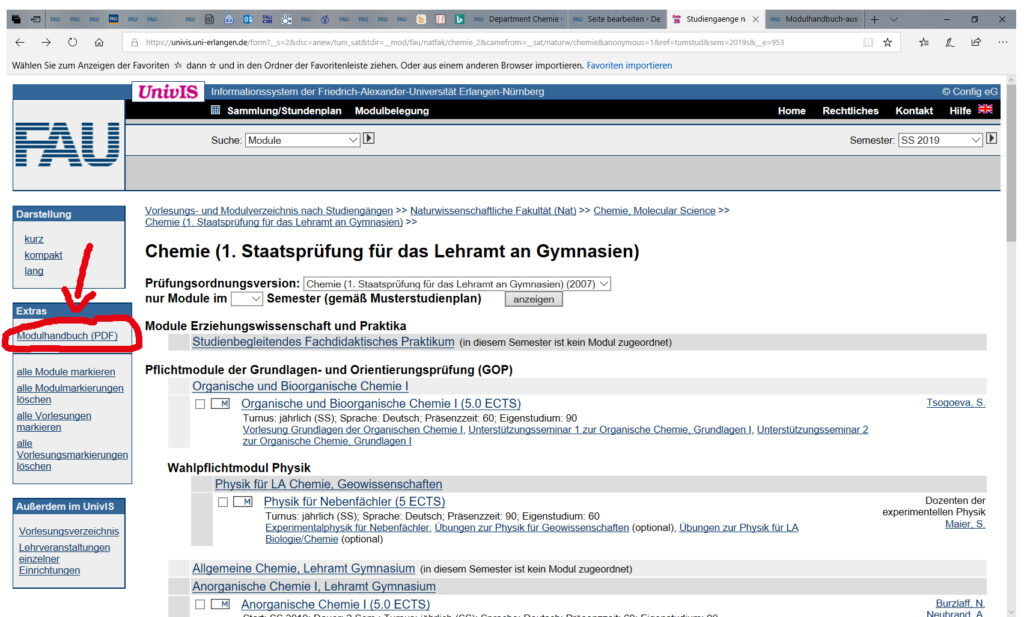Screen dimensions: 1024x617
Task: Open the add notes pen tool
Action: [950, 42]
